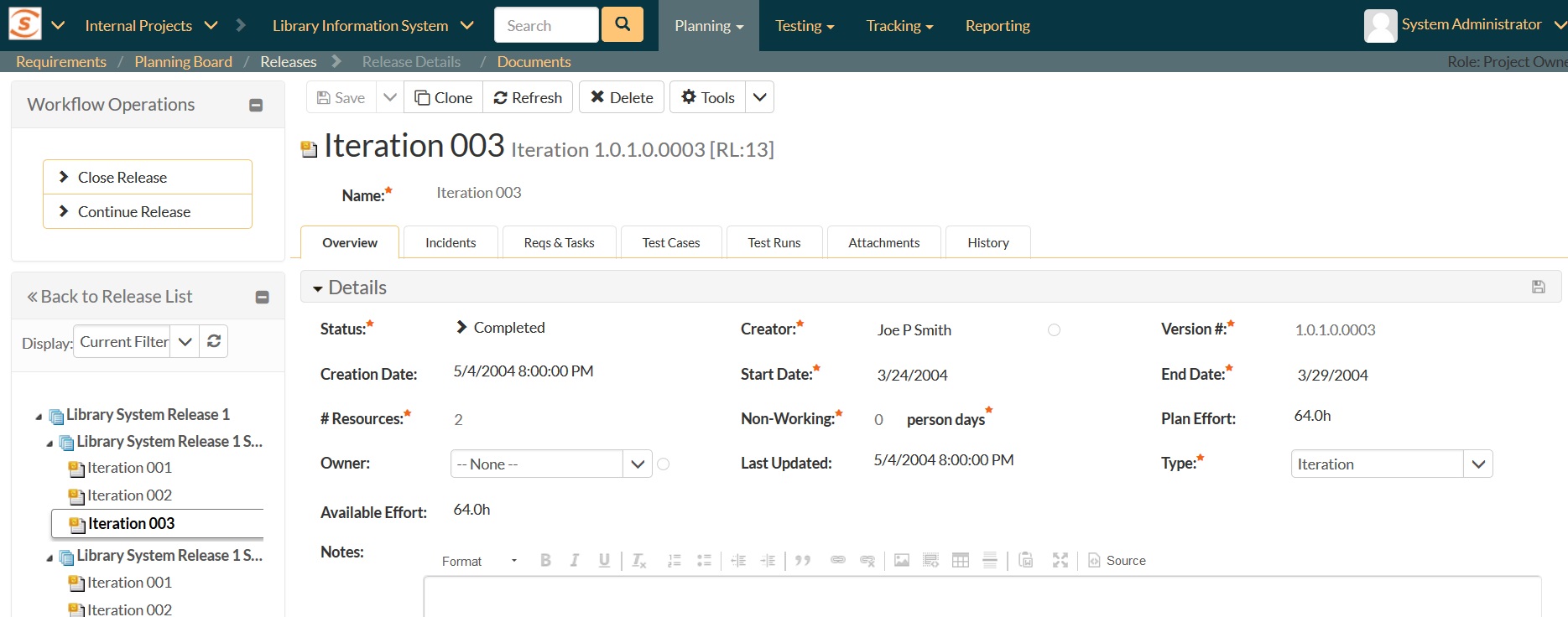The image size is (1568, 617).
Task: Collapse Library System Release 1 tree node
Action: (x=39, y=417)
